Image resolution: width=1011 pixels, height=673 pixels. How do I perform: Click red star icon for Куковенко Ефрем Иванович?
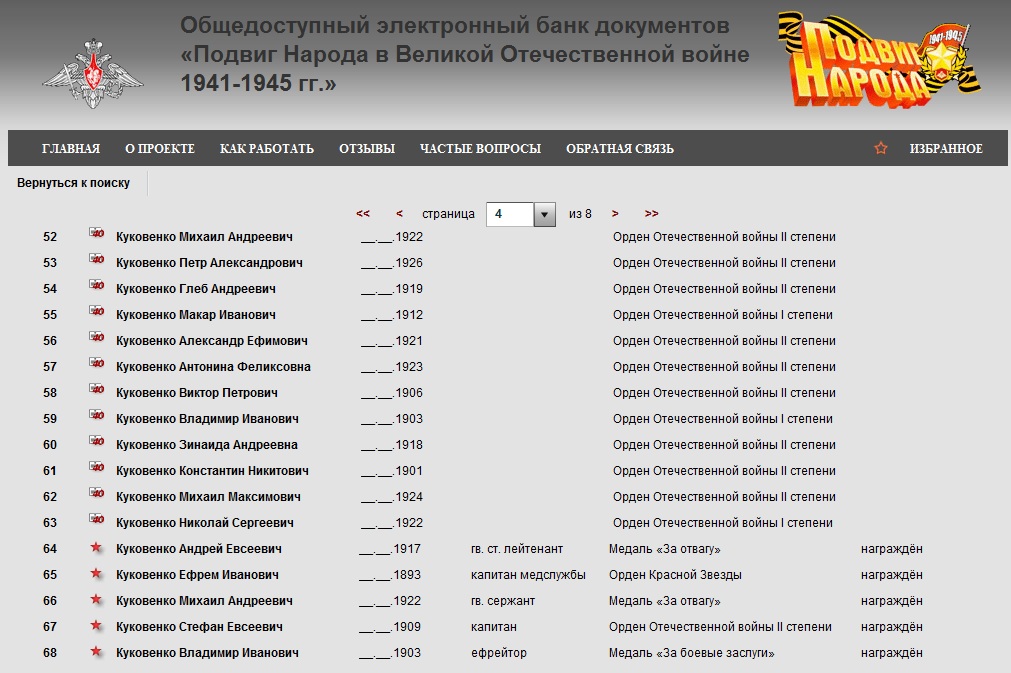click(96, 574)
